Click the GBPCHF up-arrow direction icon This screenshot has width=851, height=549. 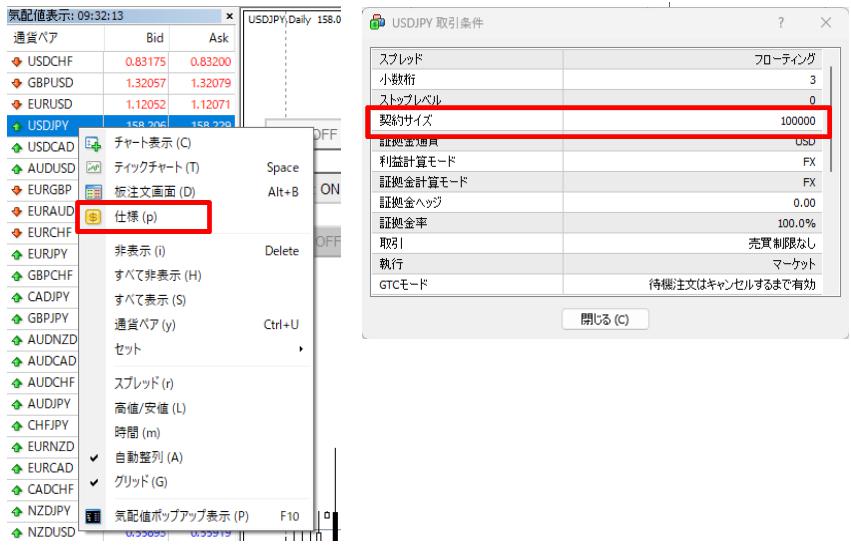[17, 276]
